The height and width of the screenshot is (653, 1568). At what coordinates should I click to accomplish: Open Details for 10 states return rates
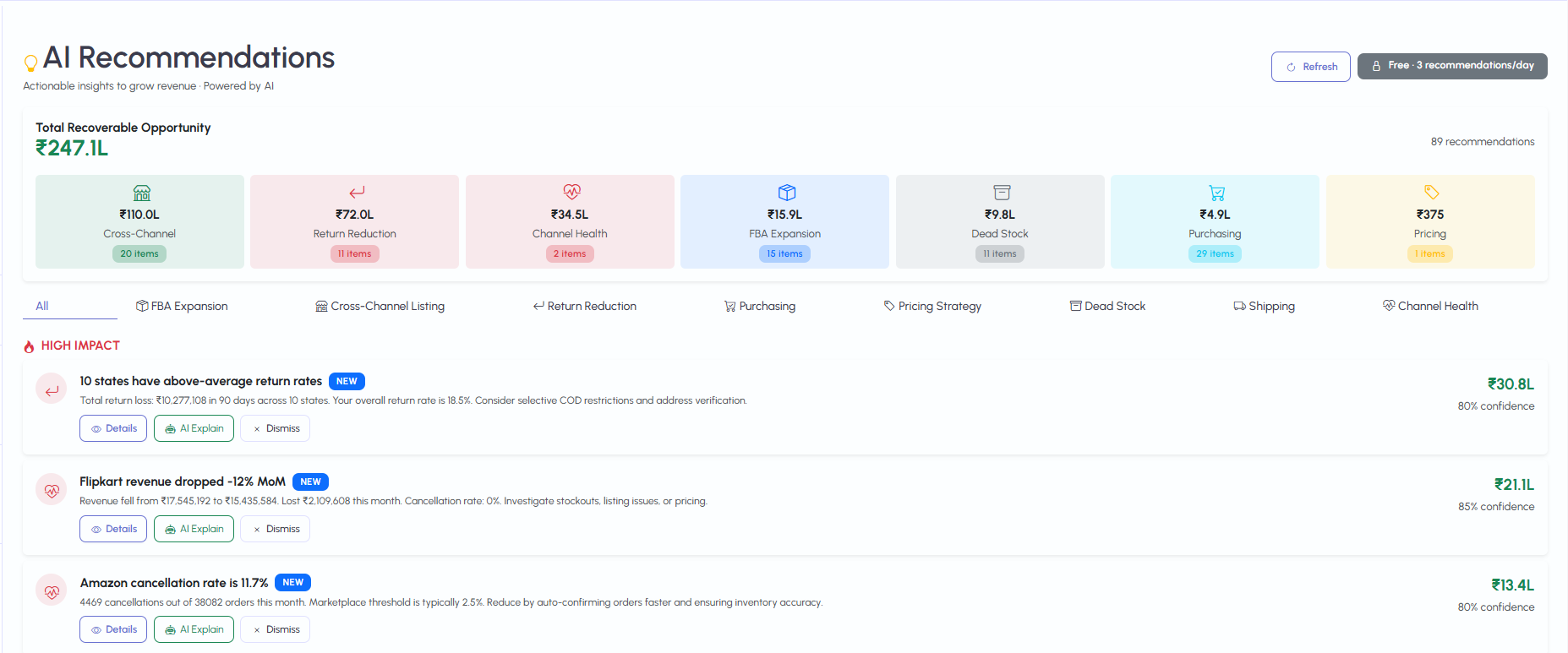pyautogui.click(x=113, y=428)
